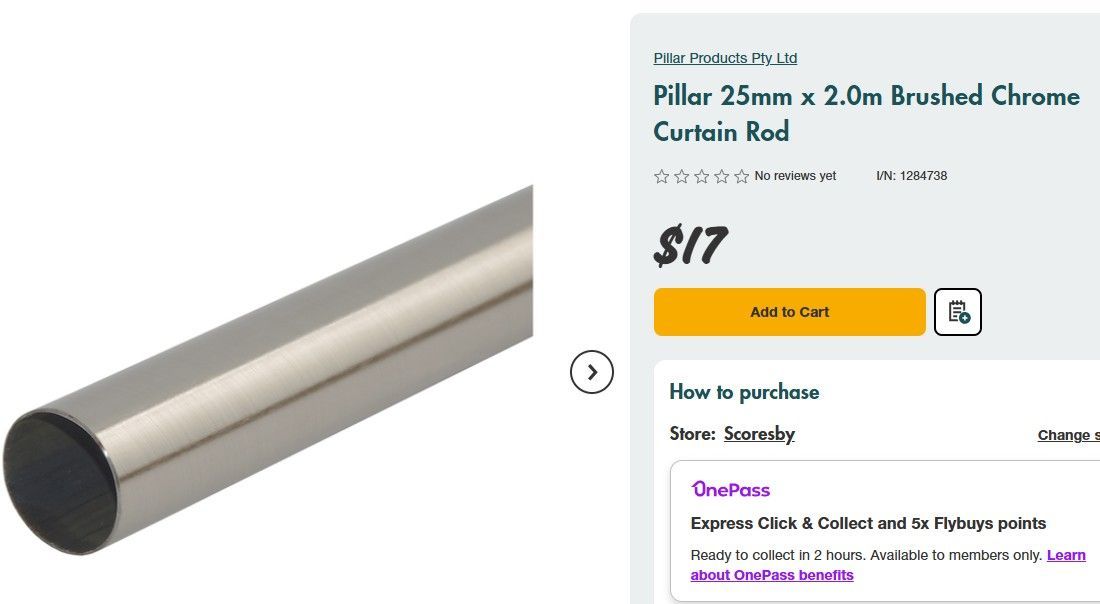
Task: Open the Scoresby store link
Action: [759, 434]
